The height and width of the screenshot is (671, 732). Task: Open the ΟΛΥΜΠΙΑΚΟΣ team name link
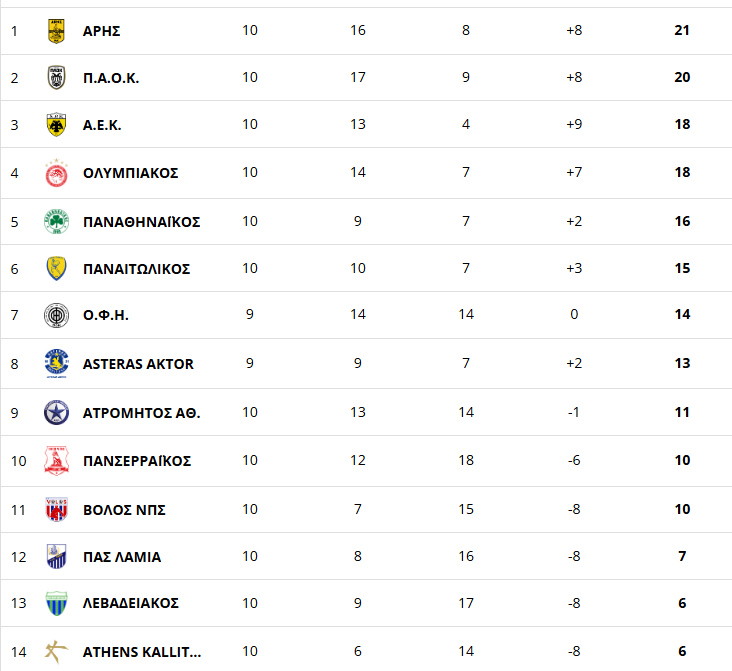(131, 173)
